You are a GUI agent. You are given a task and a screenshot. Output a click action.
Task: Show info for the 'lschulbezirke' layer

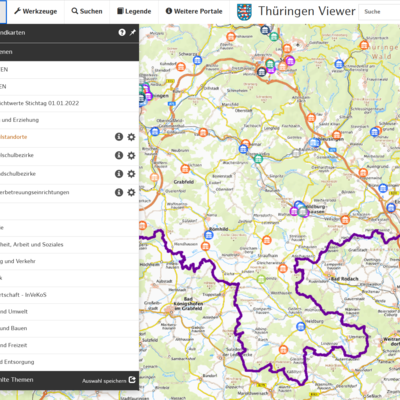coord(119,155)
